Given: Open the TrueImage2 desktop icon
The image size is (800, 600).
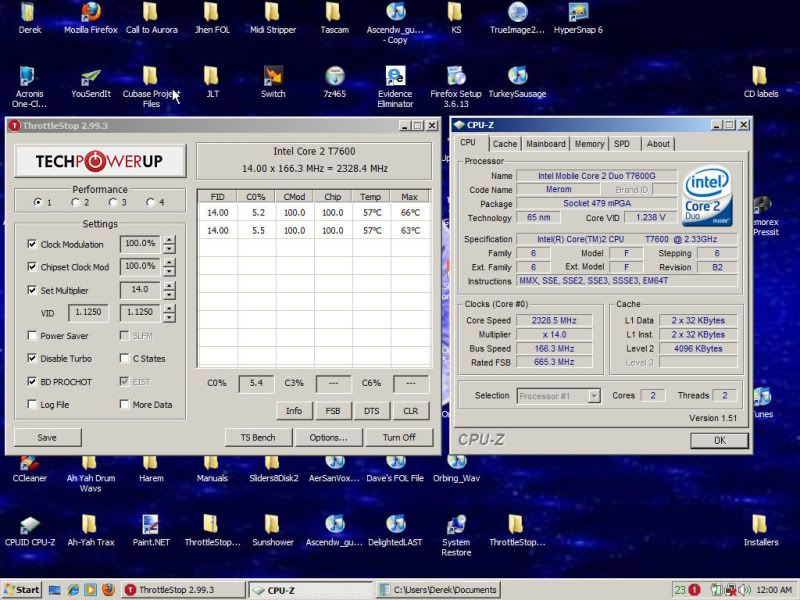Looking at the screenshot, I should click(517, 18).
